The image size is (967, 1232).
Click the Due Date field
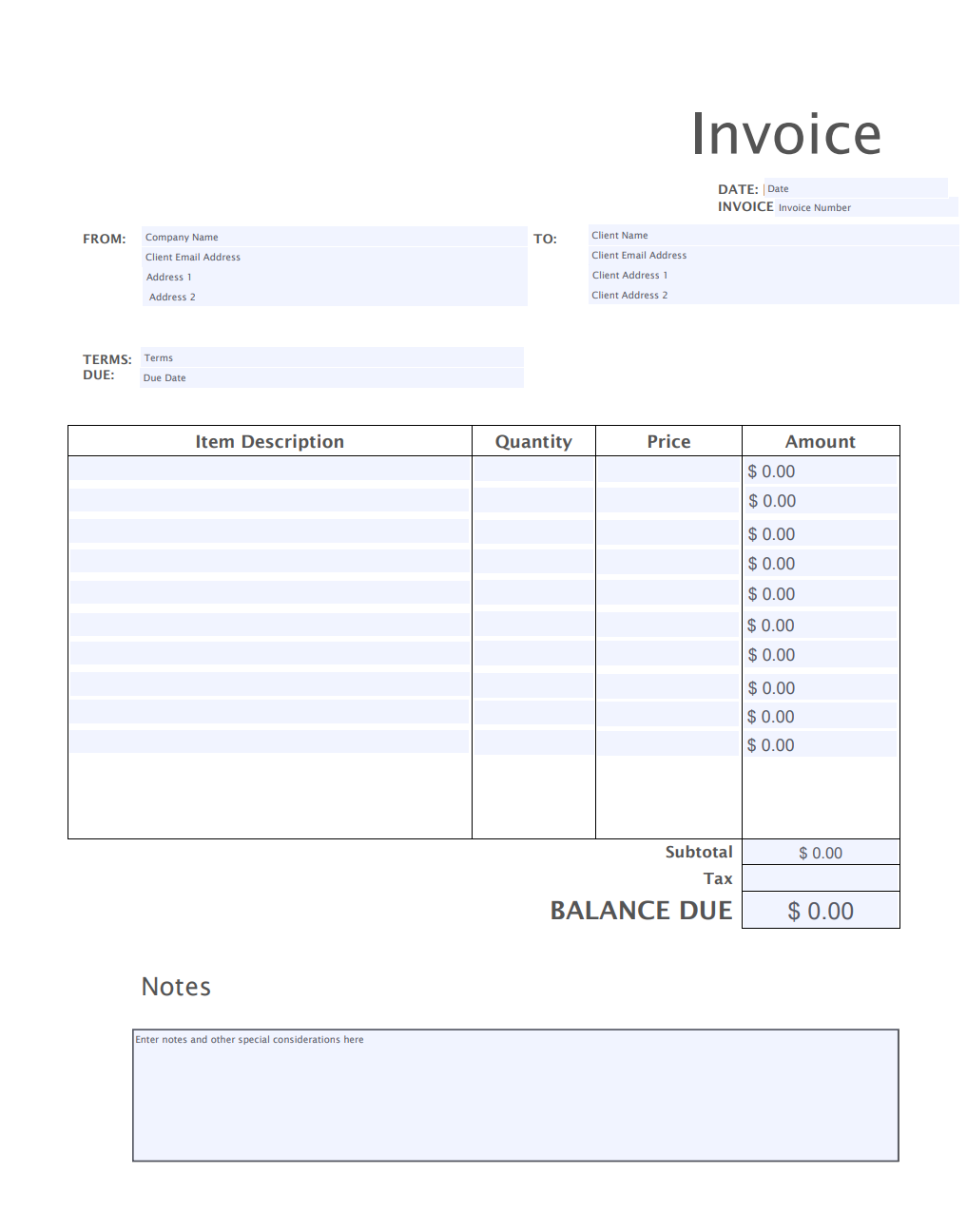point(332,377)
